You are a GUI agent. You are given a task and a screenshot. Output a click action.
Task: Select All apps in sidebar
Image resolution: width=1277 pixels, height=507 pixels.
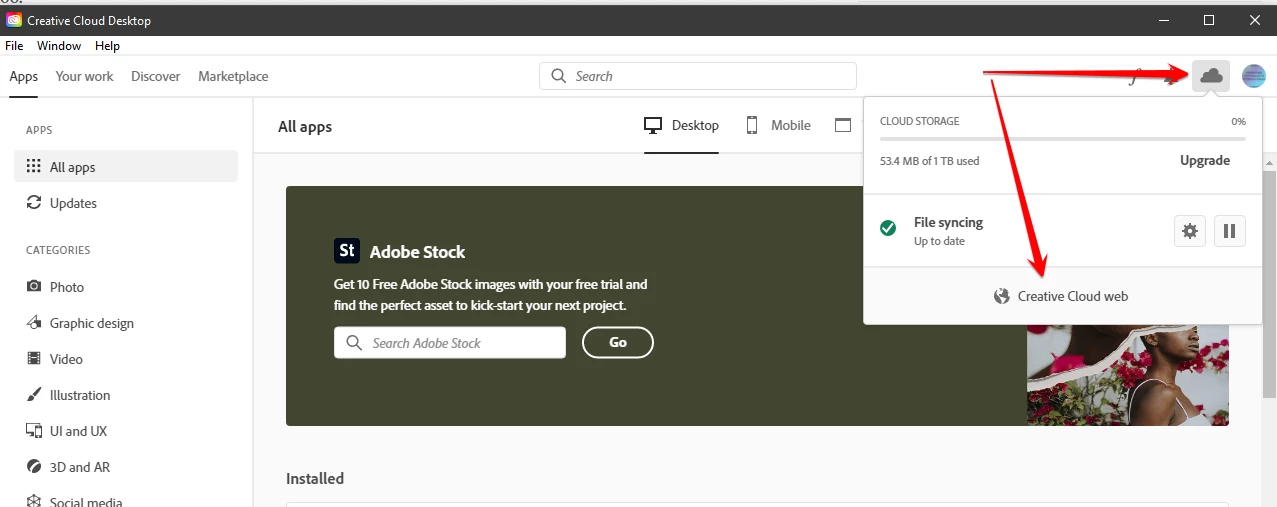pyautogui.click(x=126, y=167)
